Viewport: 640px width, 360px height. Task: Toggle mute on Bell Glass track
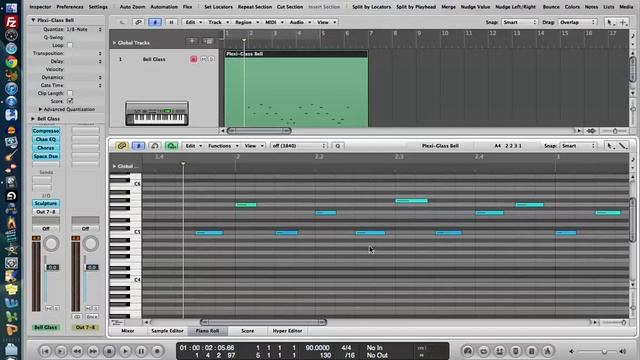pyautogui.click(x=203, y=59)
